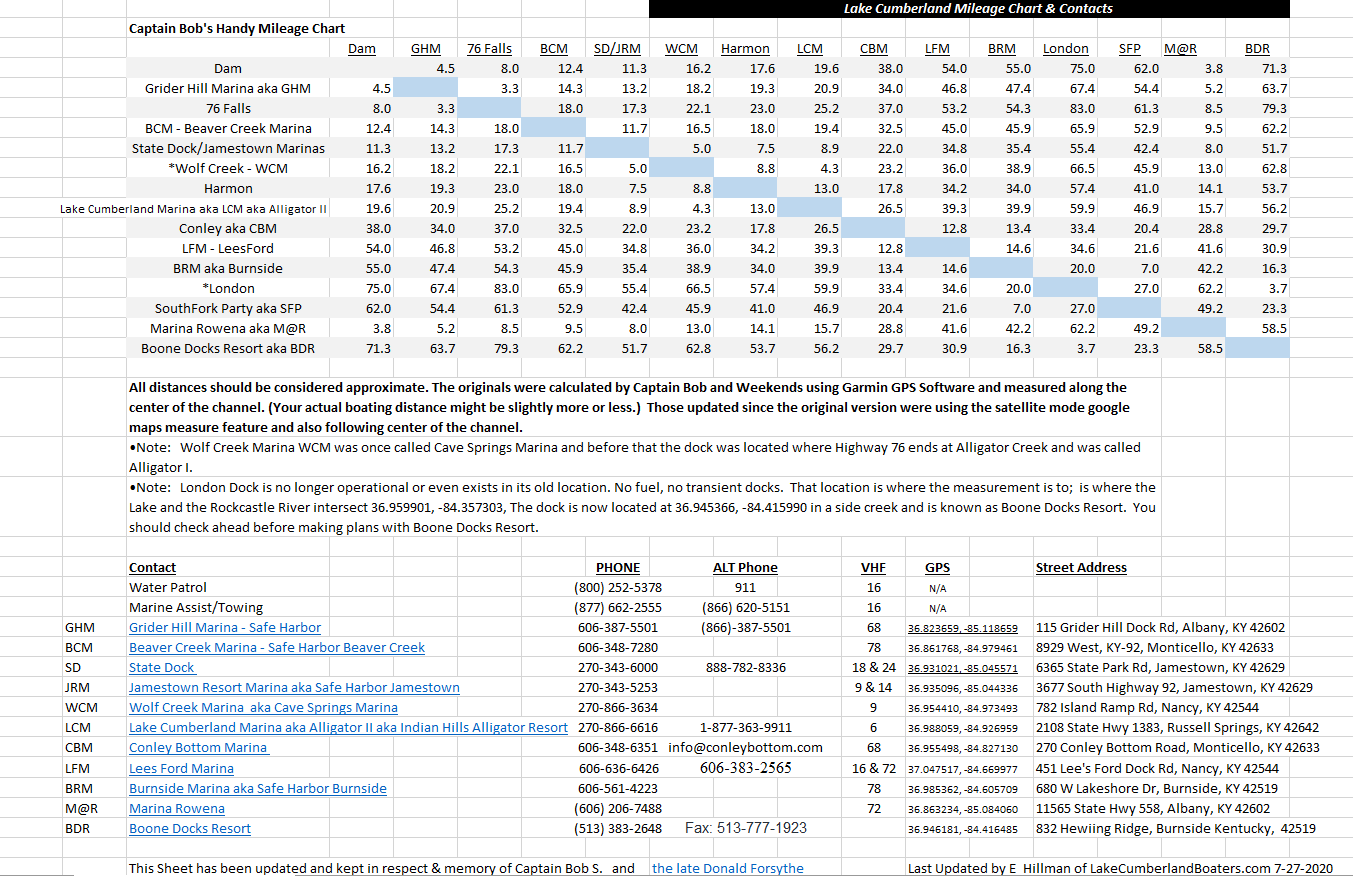Select row label Marina Rowena aka M@R

228,329
